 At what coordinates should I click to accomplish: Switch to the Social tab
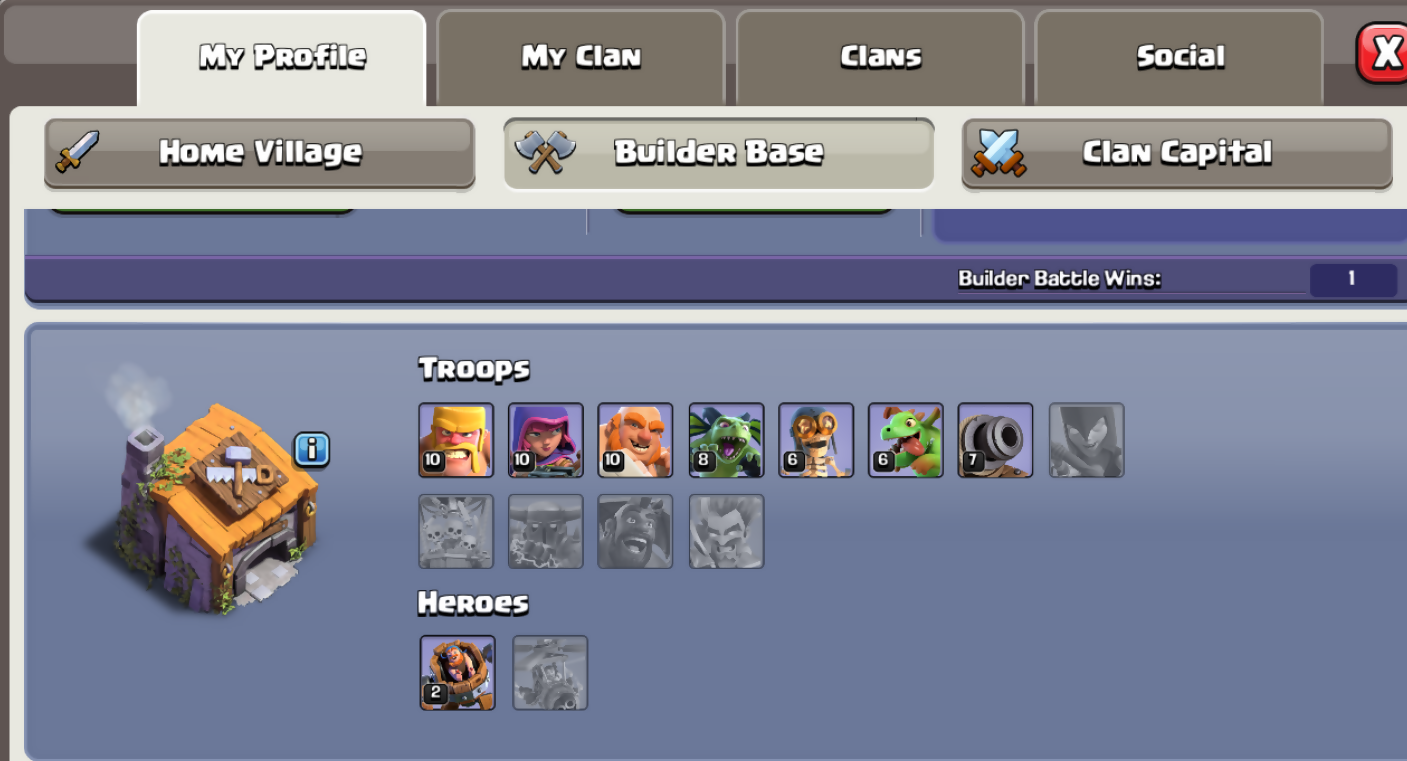pos(1180,57)
